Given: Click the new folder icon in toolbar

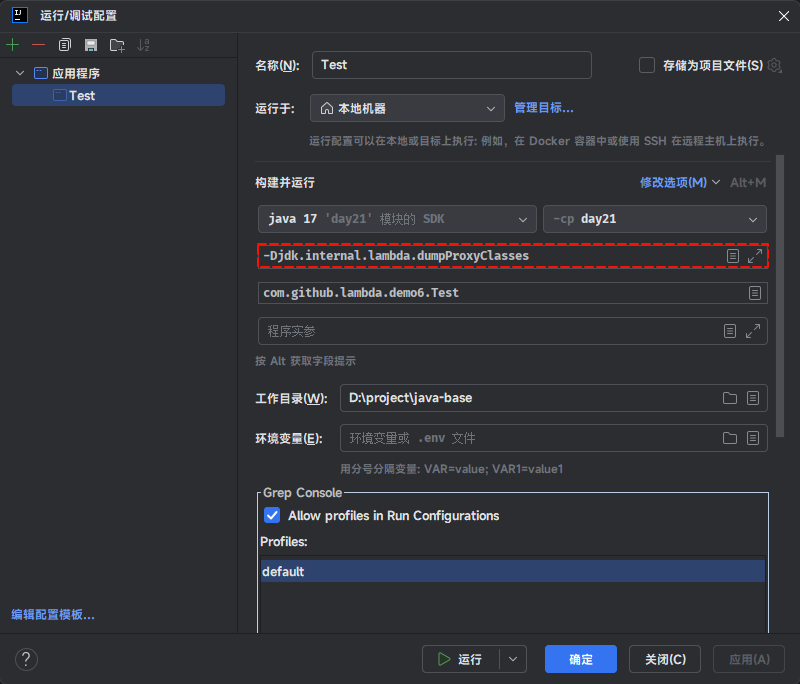Looking at the screenshot, I should tap(117, 45).
